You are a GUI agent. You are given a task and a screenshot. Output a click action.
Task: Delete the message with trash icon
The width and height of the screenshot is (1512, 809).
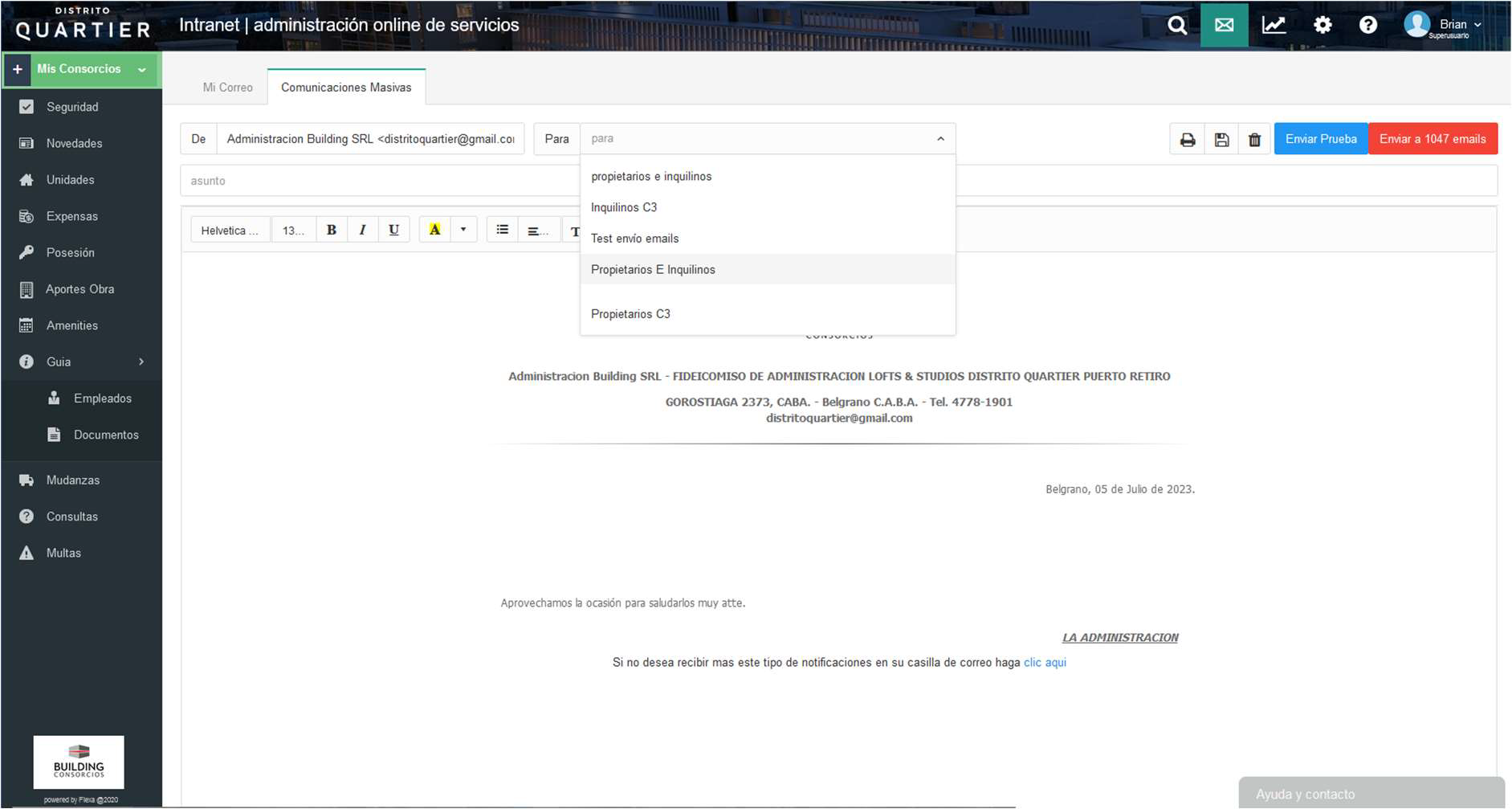click(x=1254, y=140)
